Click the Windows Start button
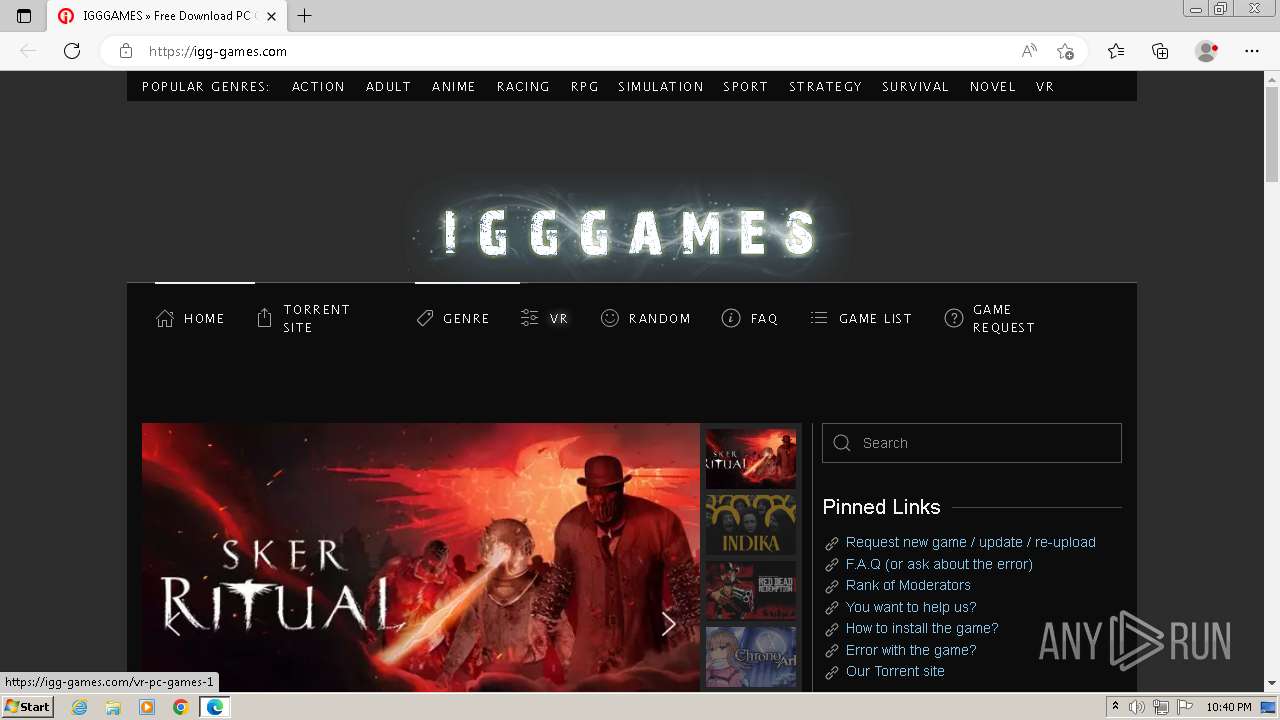Viewport: 1280px width, 720px height. point(27,707)
